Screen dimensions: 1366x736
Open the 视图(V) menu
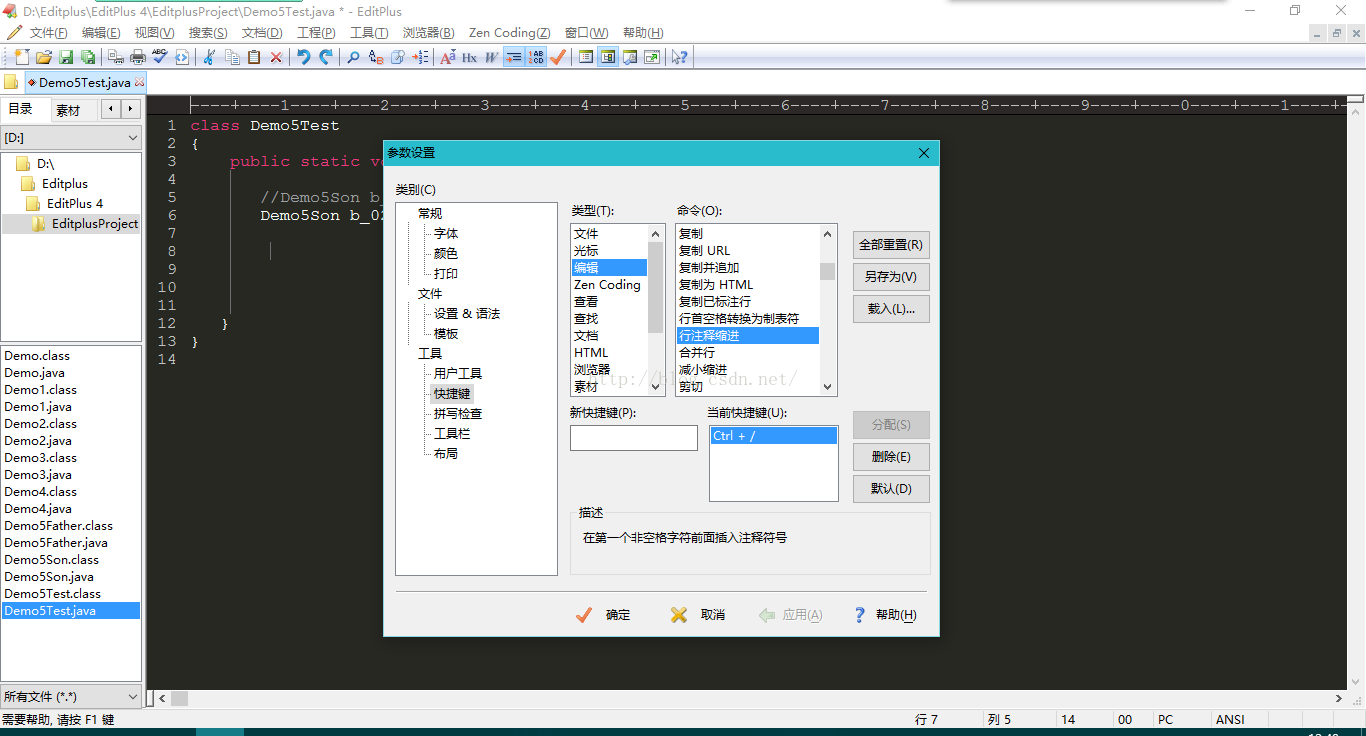point(154,33)
